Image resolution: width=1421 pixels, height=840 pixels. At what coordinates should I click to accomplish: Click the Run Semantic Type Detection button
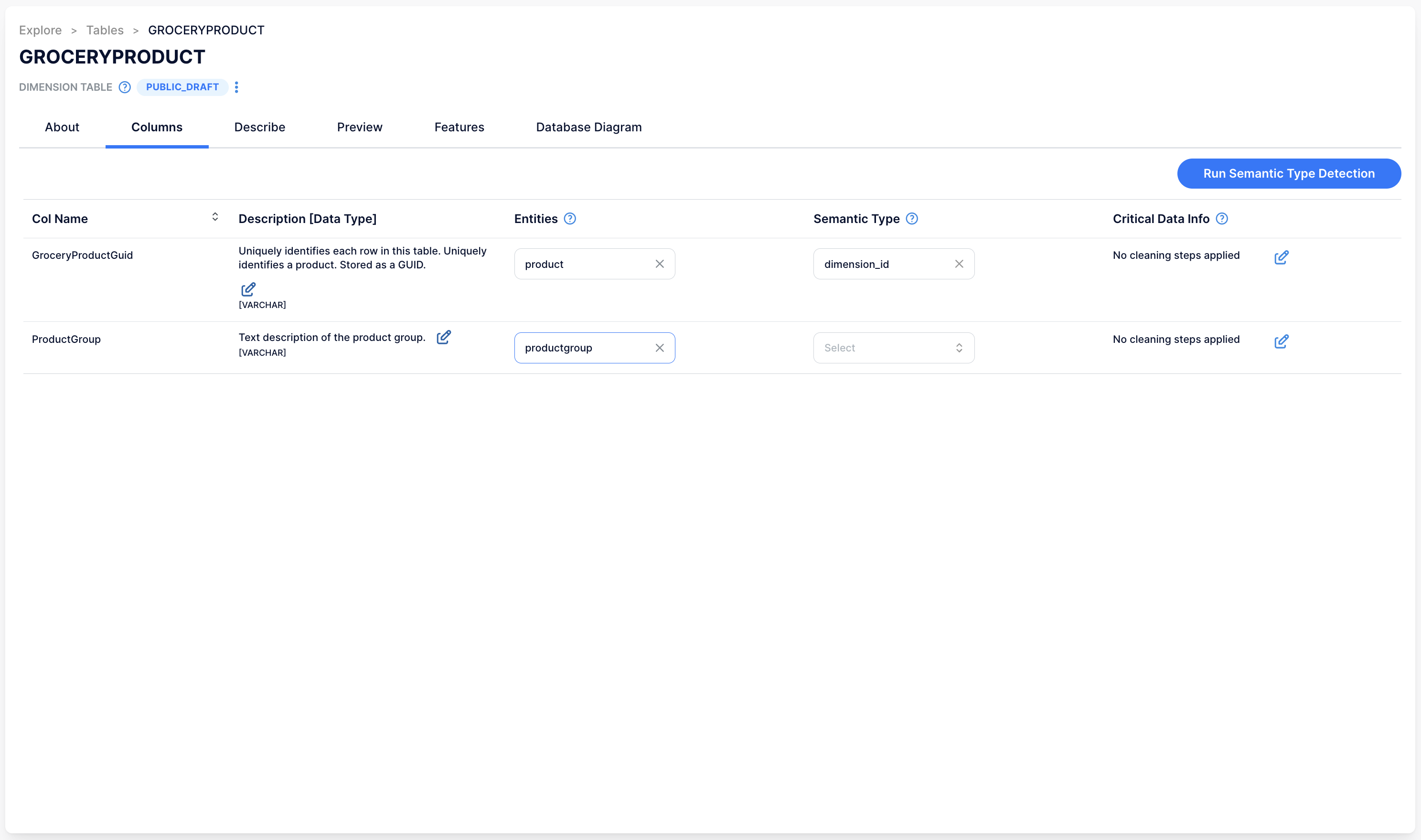[1289, 173]
